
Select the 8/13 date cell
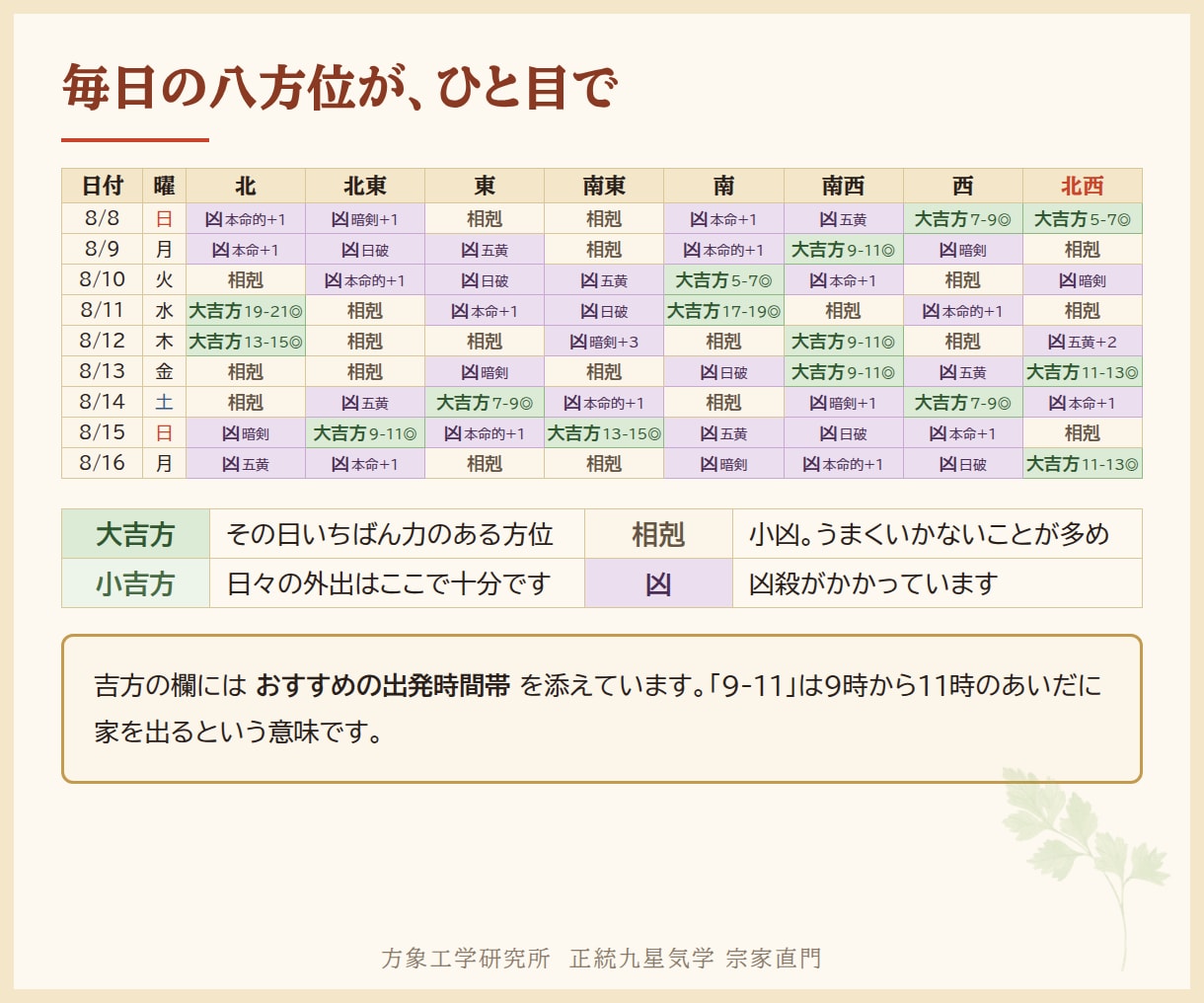point(103,371)
